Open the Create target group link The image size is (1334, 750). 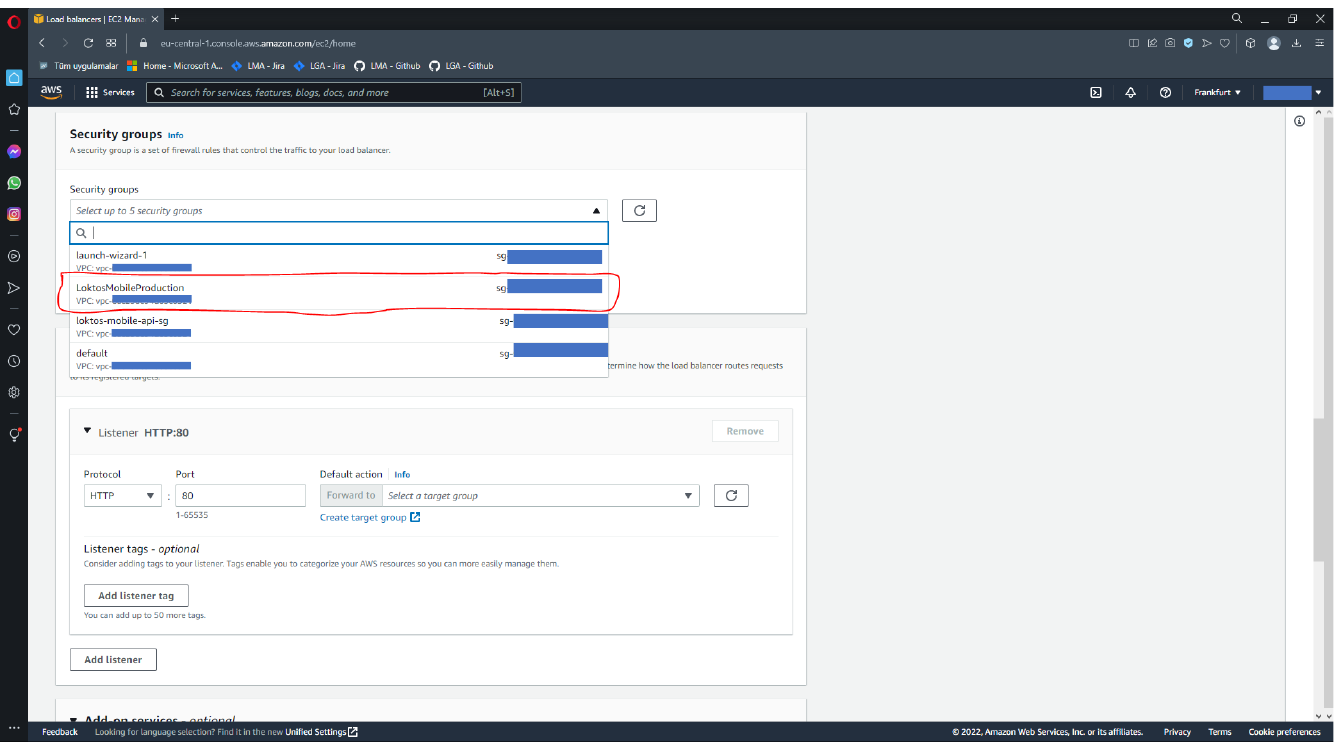[x=370, y=517]
